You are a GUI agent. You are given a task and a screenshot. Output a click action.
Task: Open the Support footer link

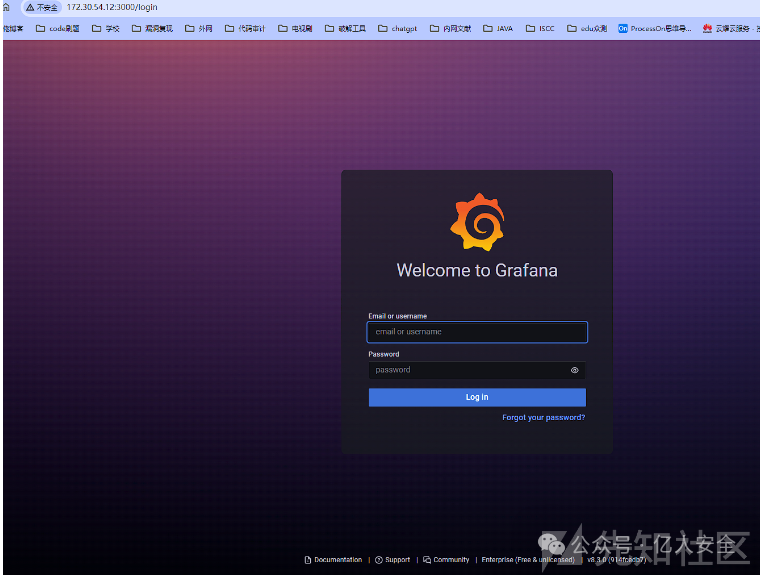(x=393, y=559)
